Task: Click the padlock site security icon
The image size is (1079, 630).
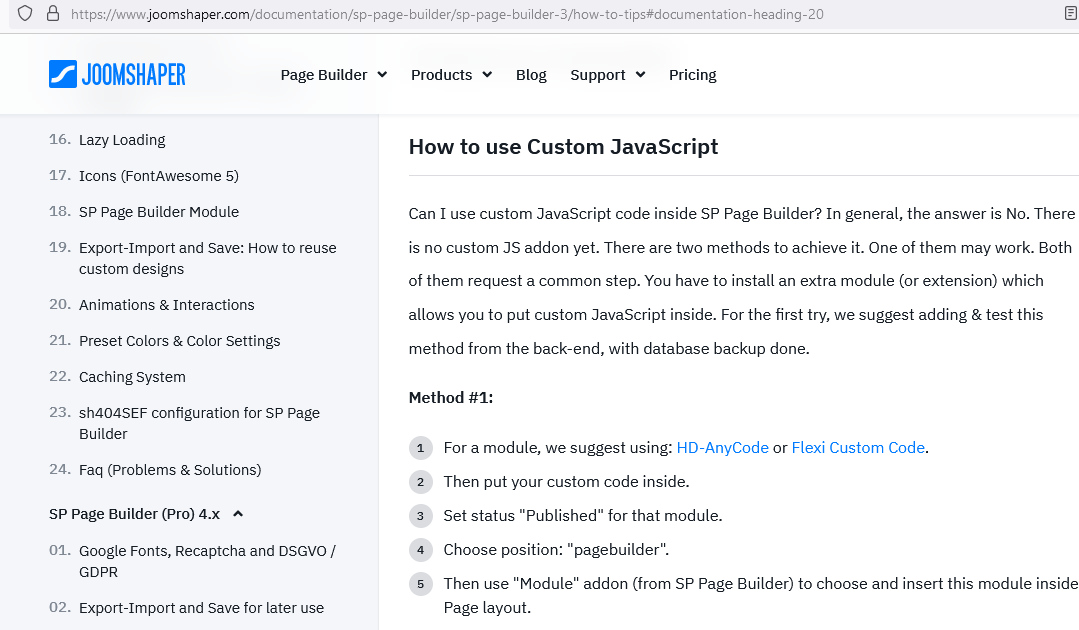Action: (52, 14)
